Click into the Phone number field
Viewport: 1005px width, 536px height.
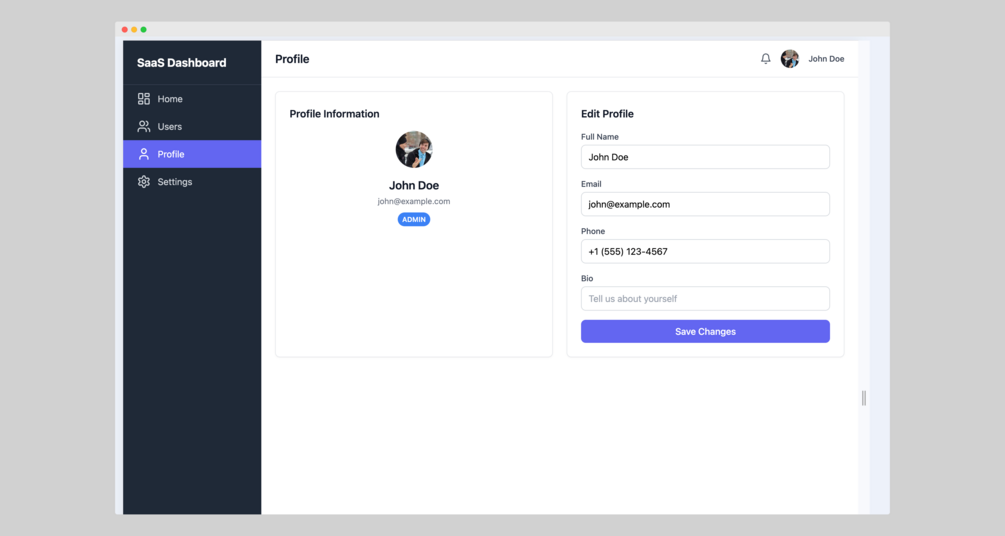click(x=705, y=251)
